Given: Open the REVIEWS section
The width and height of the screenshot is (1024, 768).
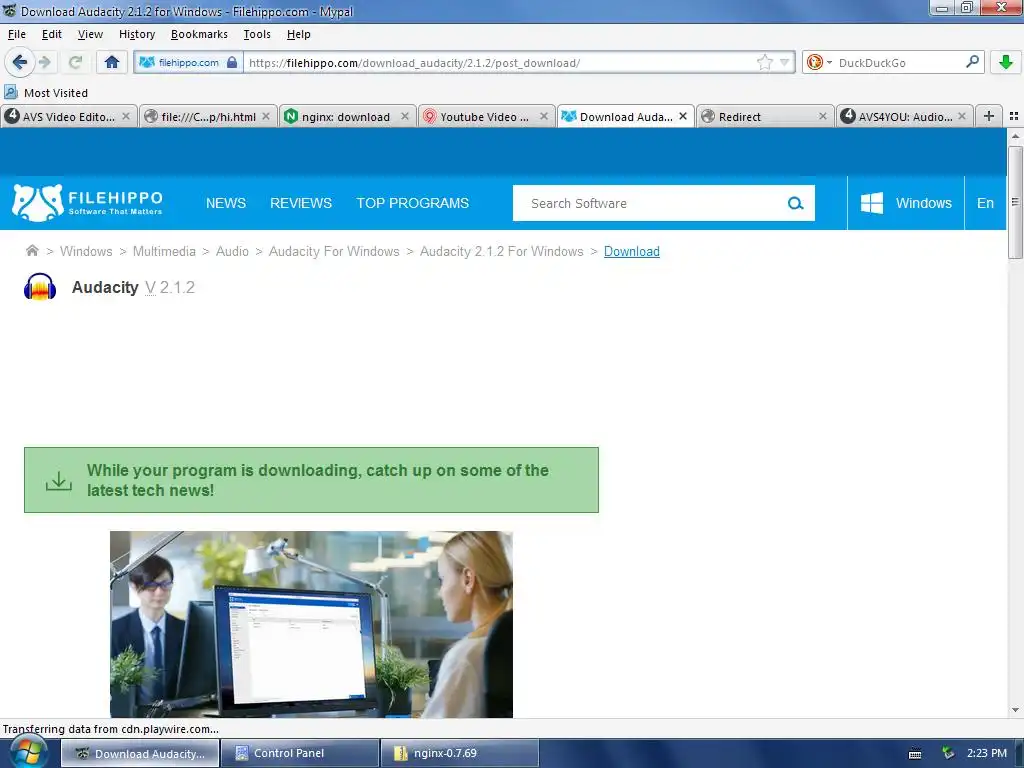Looking at the screenshot, I should [301, 203].
